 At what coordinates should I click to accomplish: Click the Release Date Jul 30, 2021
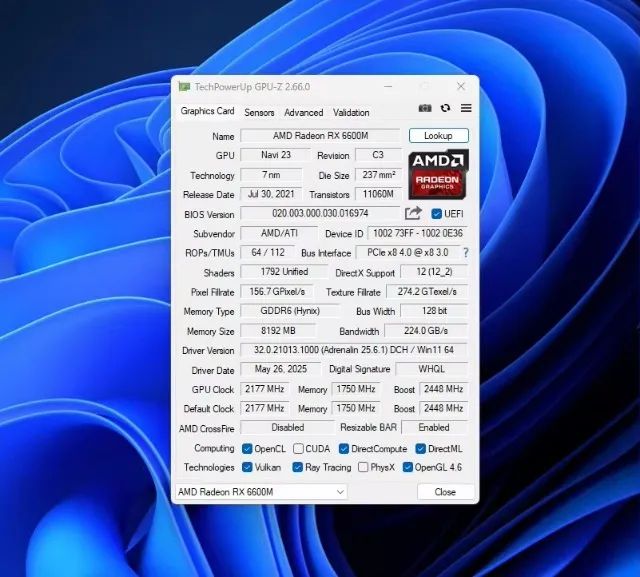(271, 194)
